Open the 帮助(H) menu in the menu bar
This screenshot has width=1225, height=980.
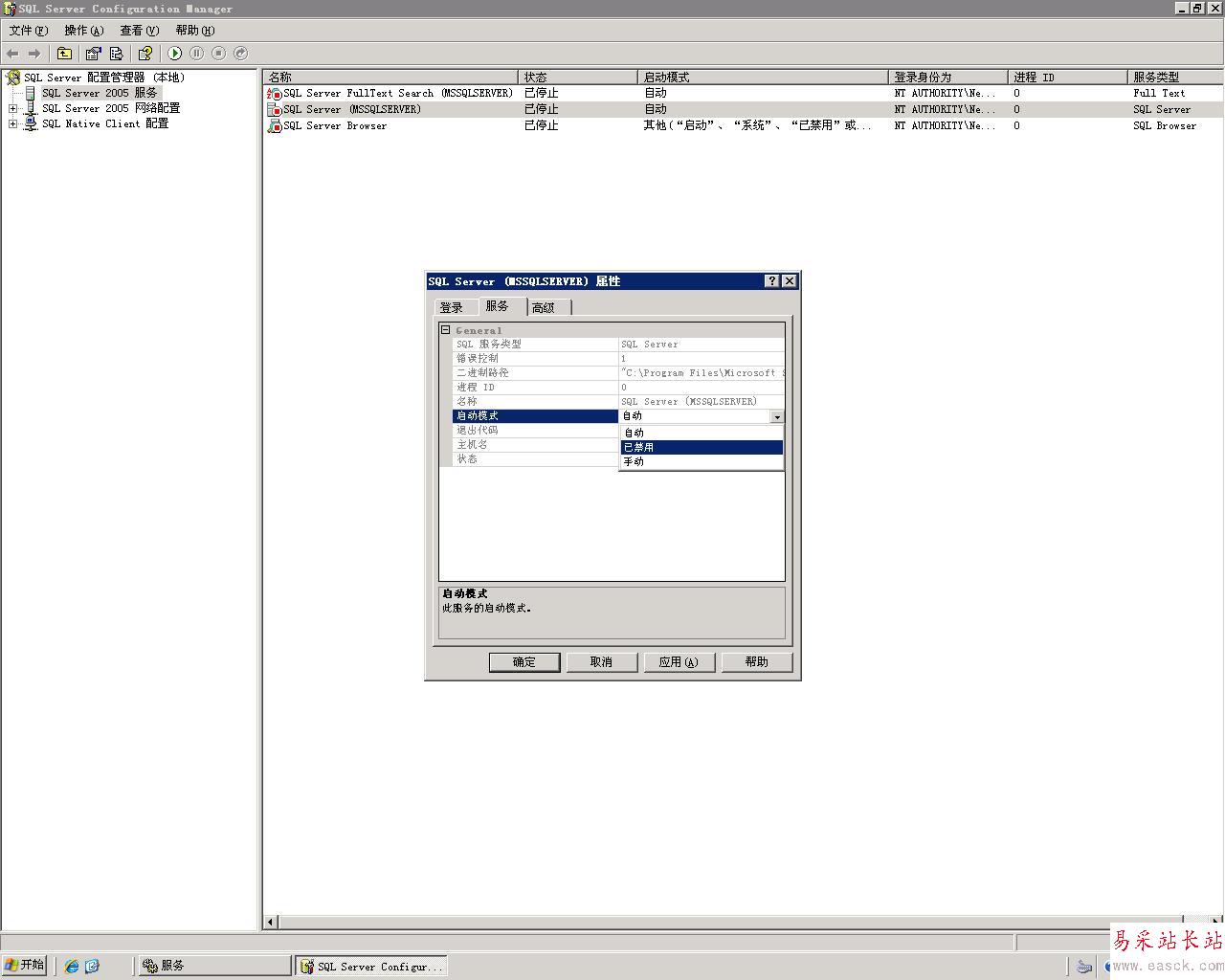pos(194,31)
